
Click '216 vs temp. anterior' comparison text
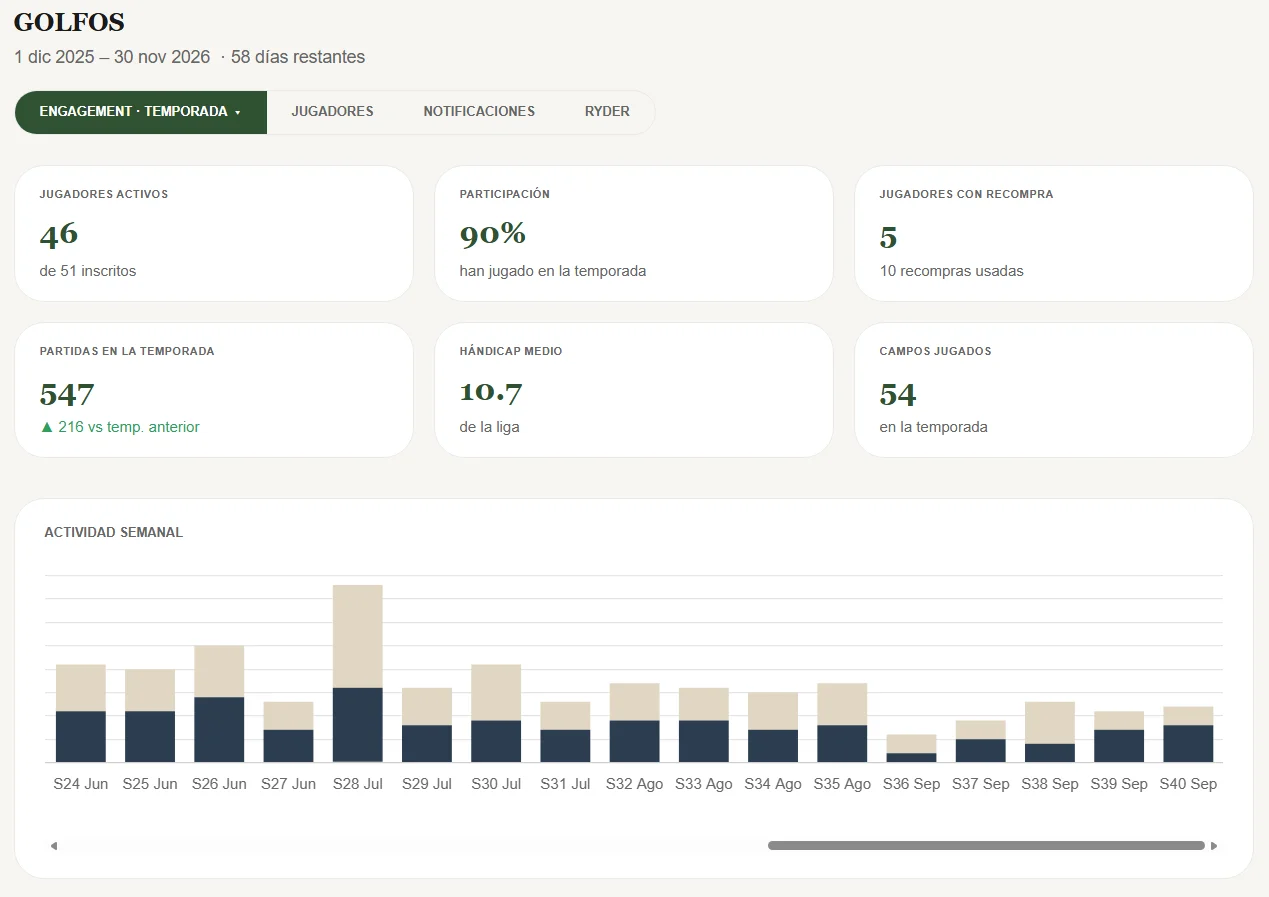pos(129,427)
